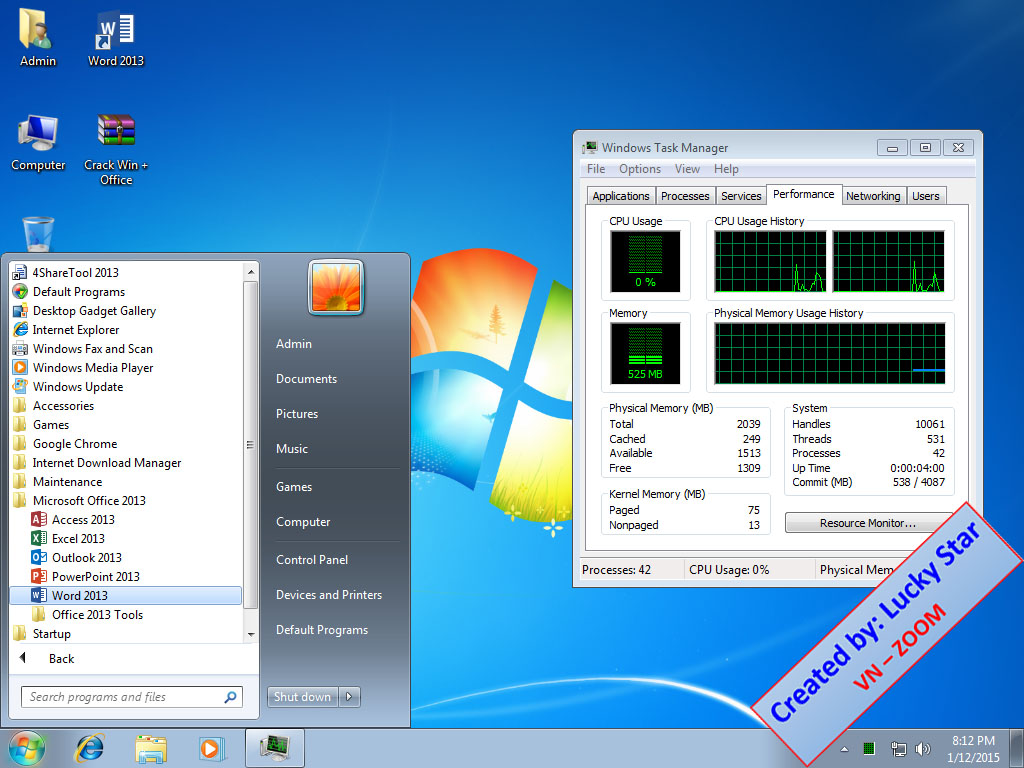Click the green CPU meter tray icon

pyautogui.click(x=869, y=748)
